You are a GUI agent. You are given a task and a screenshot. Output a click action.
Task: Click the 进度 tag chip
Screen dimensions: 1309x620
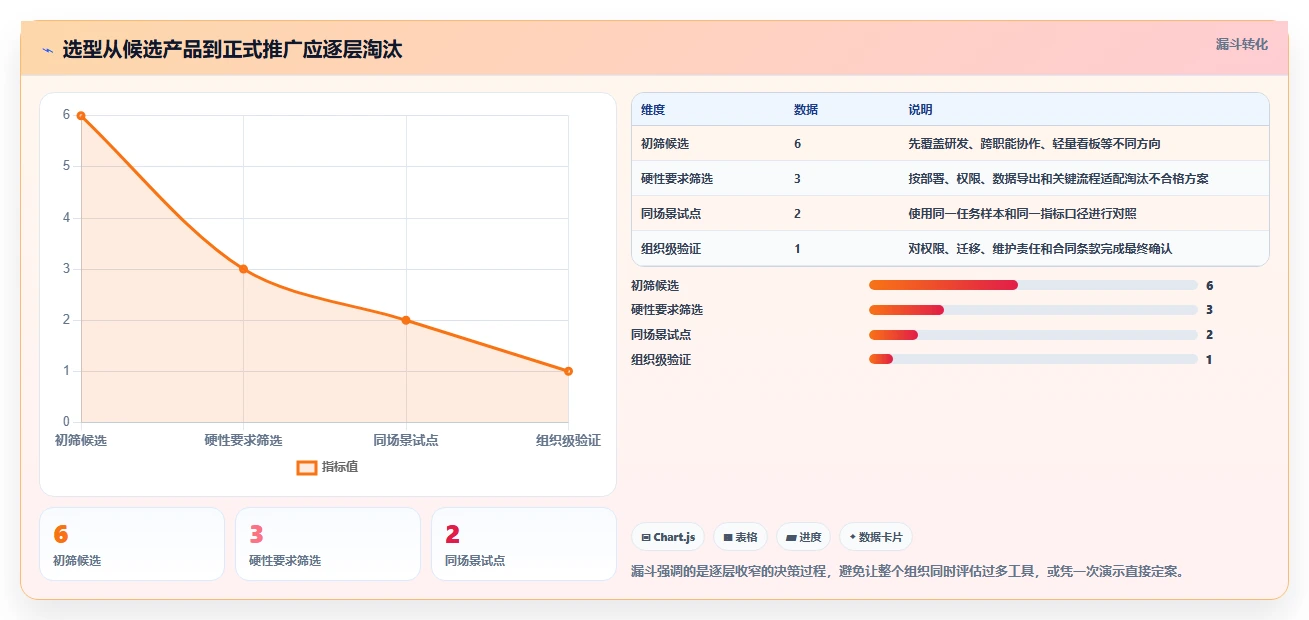coord(803,537)
